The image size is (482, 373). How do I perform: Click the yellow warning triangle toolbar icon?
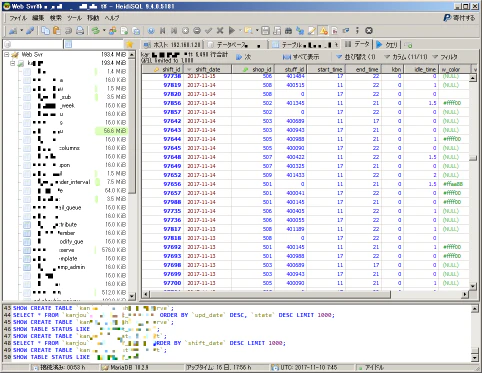coord(323,31)
